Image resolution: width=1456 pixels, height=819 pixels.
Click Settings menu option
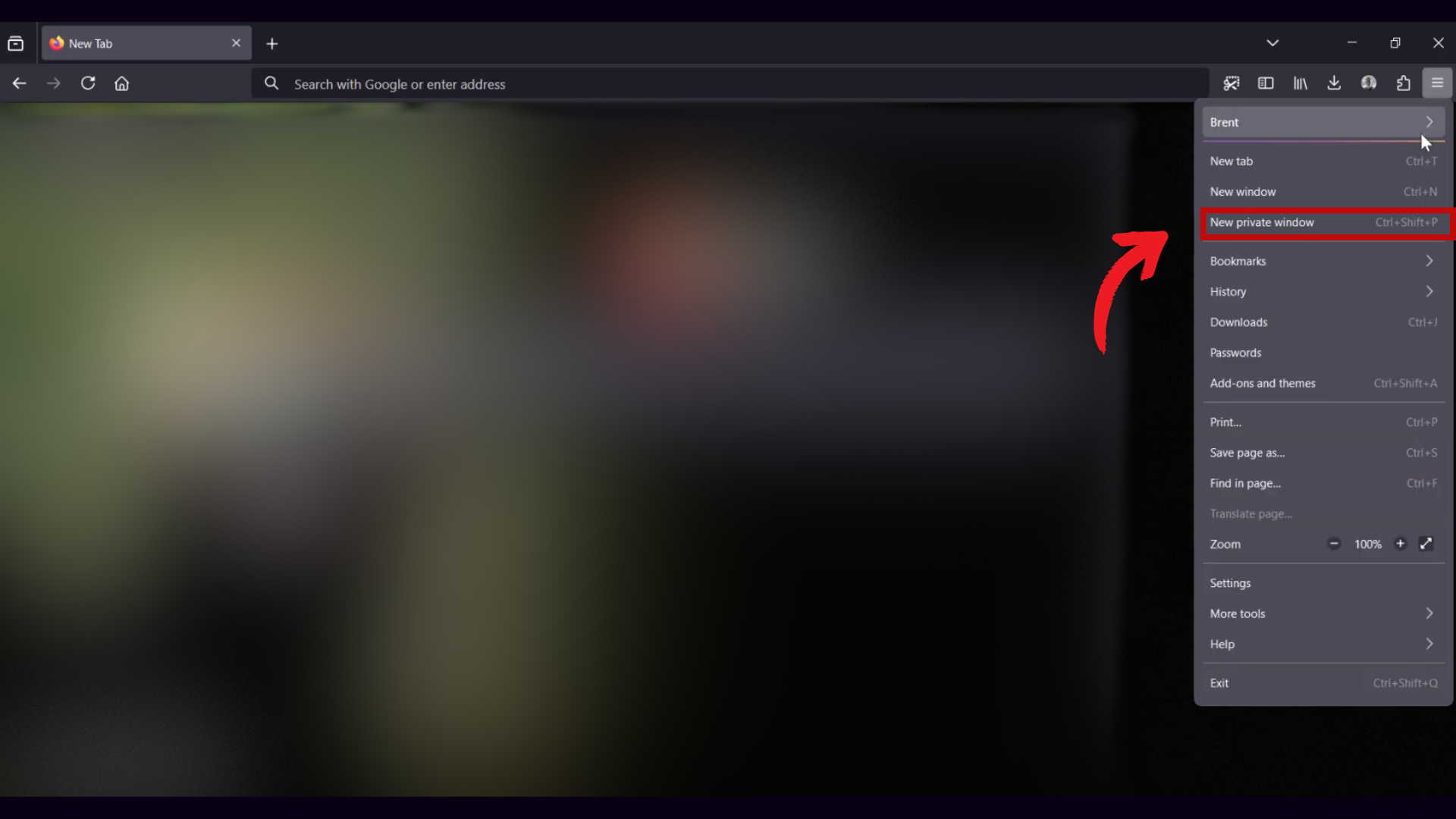pos(1230,583)
